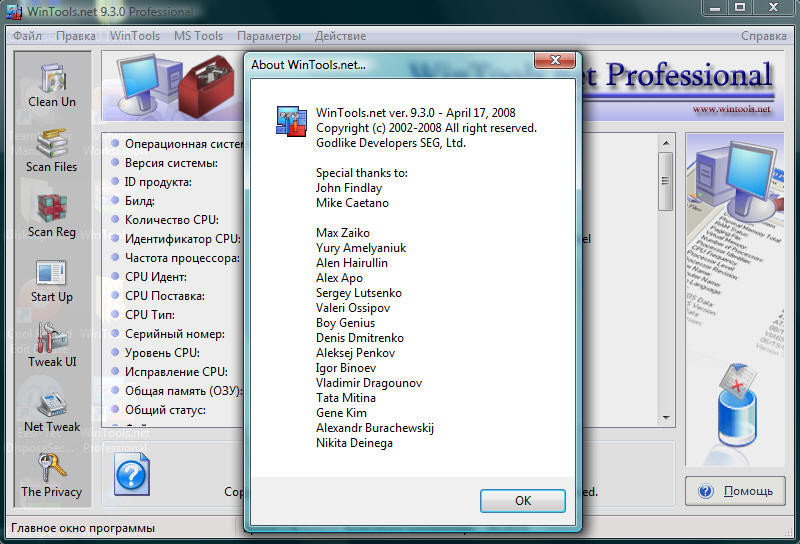
Task: Select the Версия системы row
Action: [x=164, y=163]
